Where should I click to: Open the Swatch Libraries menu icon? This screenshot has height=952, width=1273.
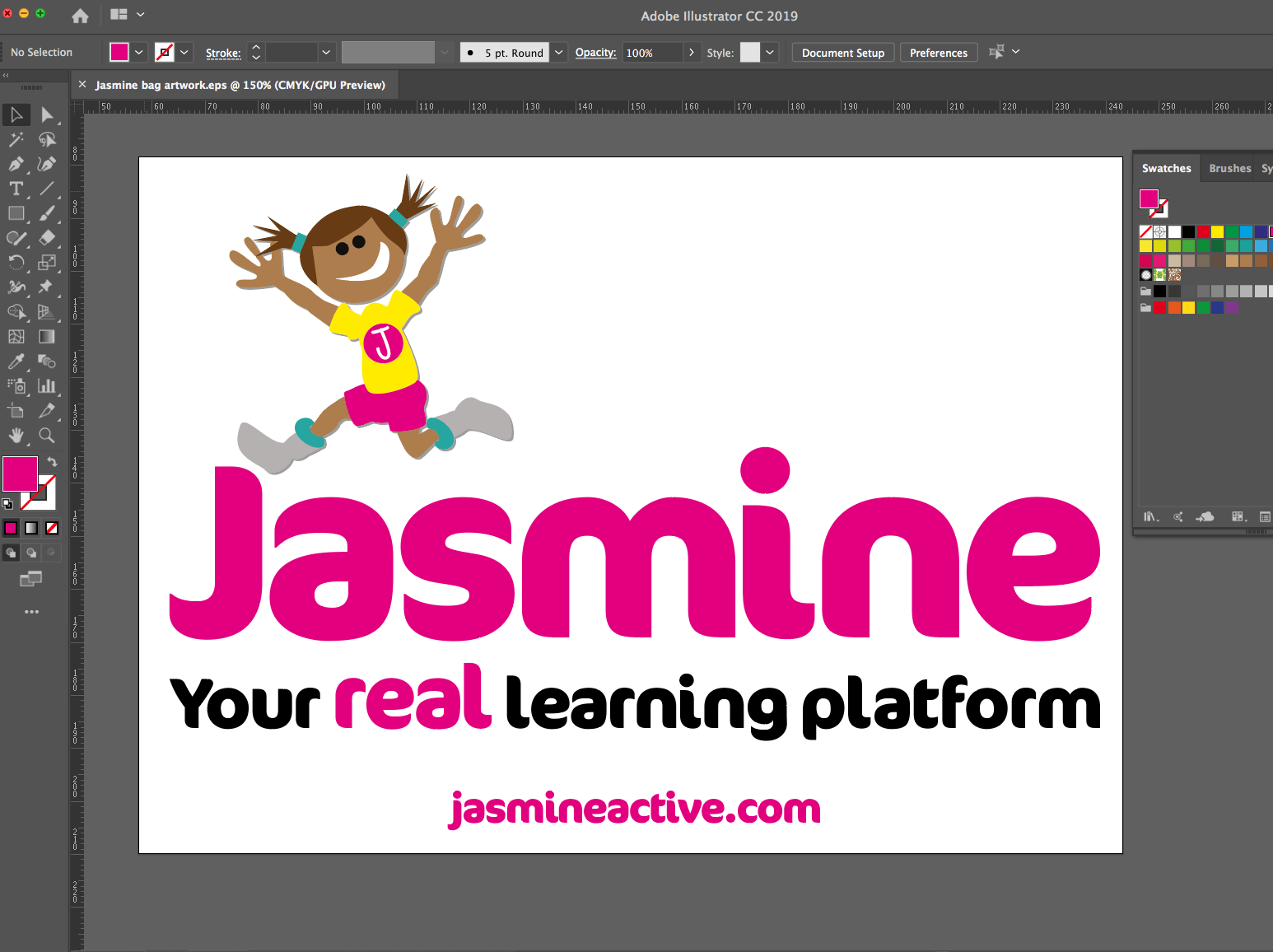(x=1150, y=516)
